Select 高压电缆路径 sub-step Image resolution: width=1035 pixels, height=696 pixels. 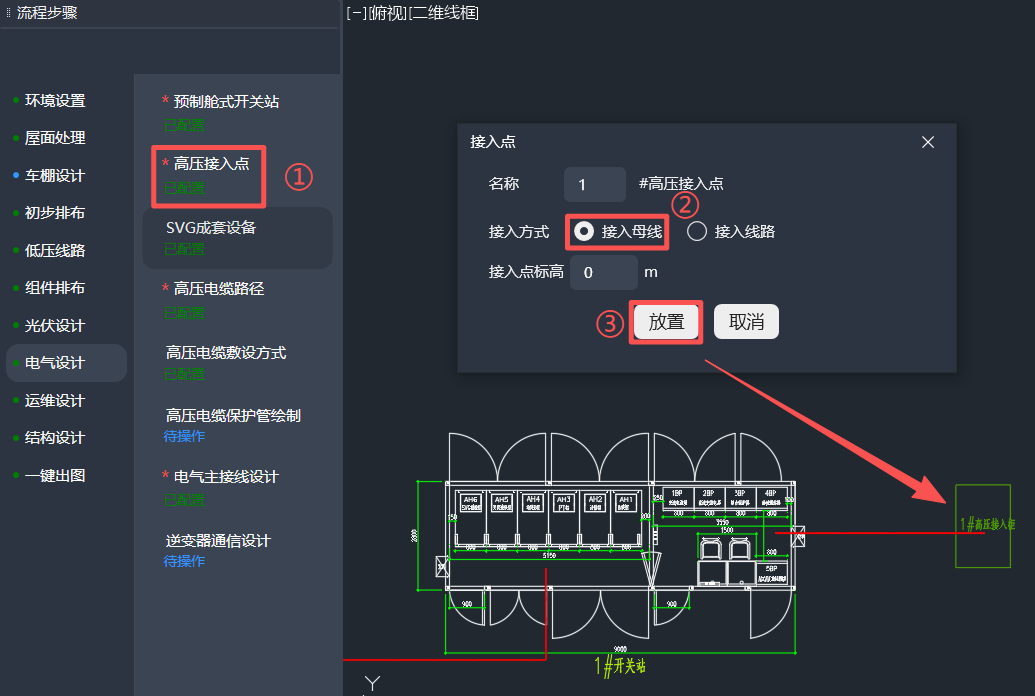[x=219, y=289]
